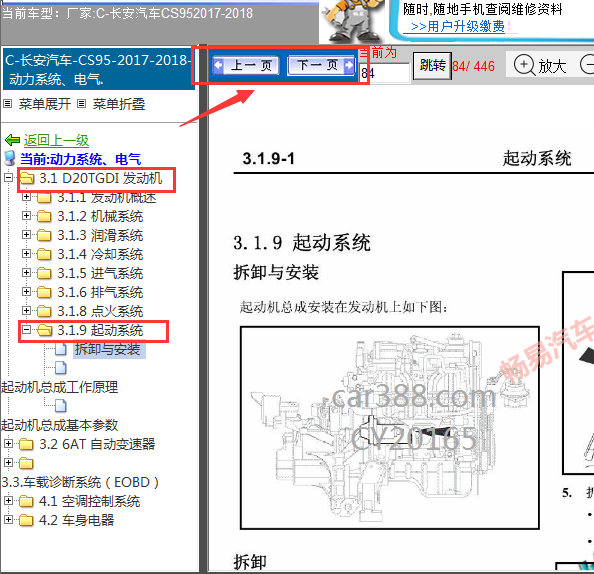Click the page icon above 起动机总成工作原理
Screen dimensions: 594x574
tap(61, 368)
